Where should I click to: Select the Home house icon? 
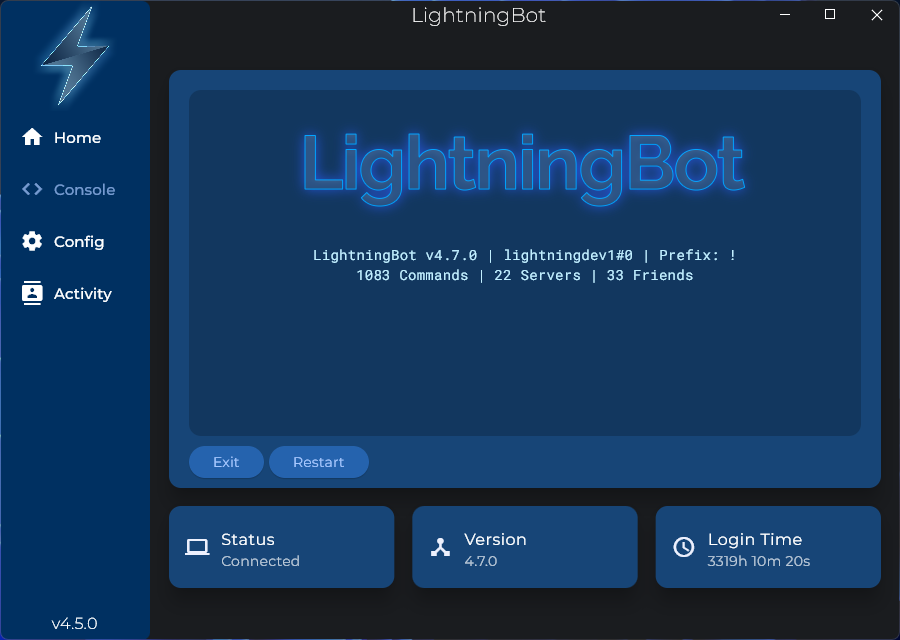pyautogui.click(x=30, y=137)
